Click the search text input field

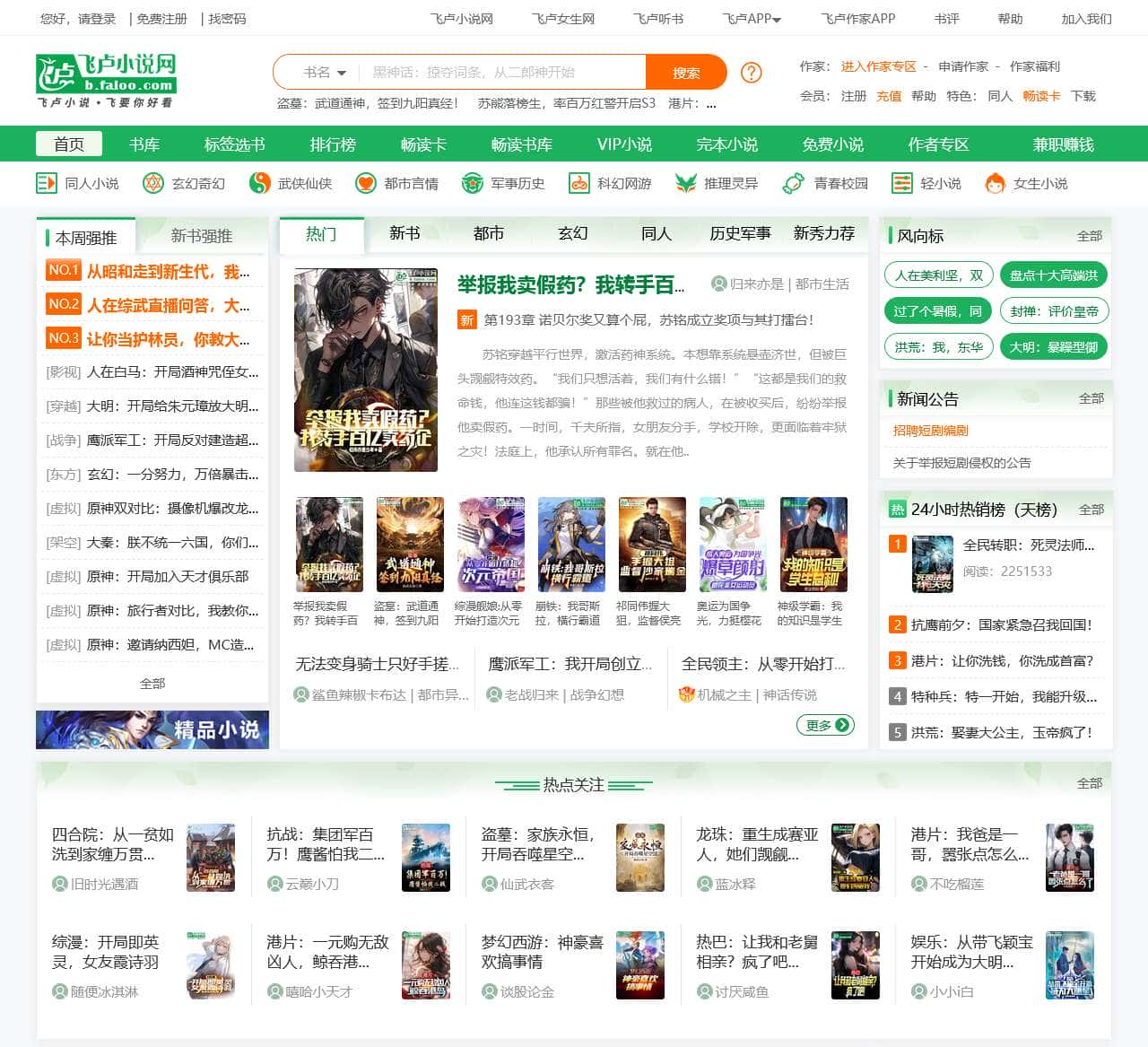pyautogui.click(x=503, y=73)
